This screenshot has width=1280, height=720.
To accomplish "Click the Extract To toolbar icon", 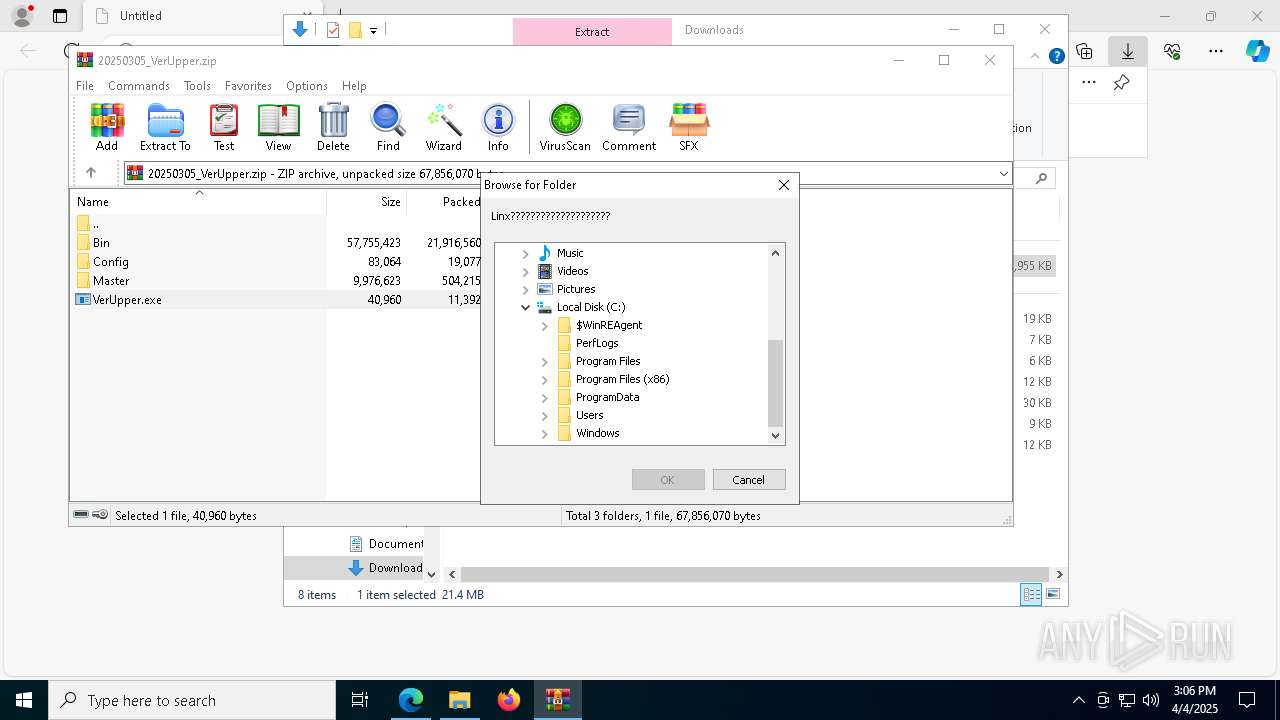I will click(x=165, y=127).
